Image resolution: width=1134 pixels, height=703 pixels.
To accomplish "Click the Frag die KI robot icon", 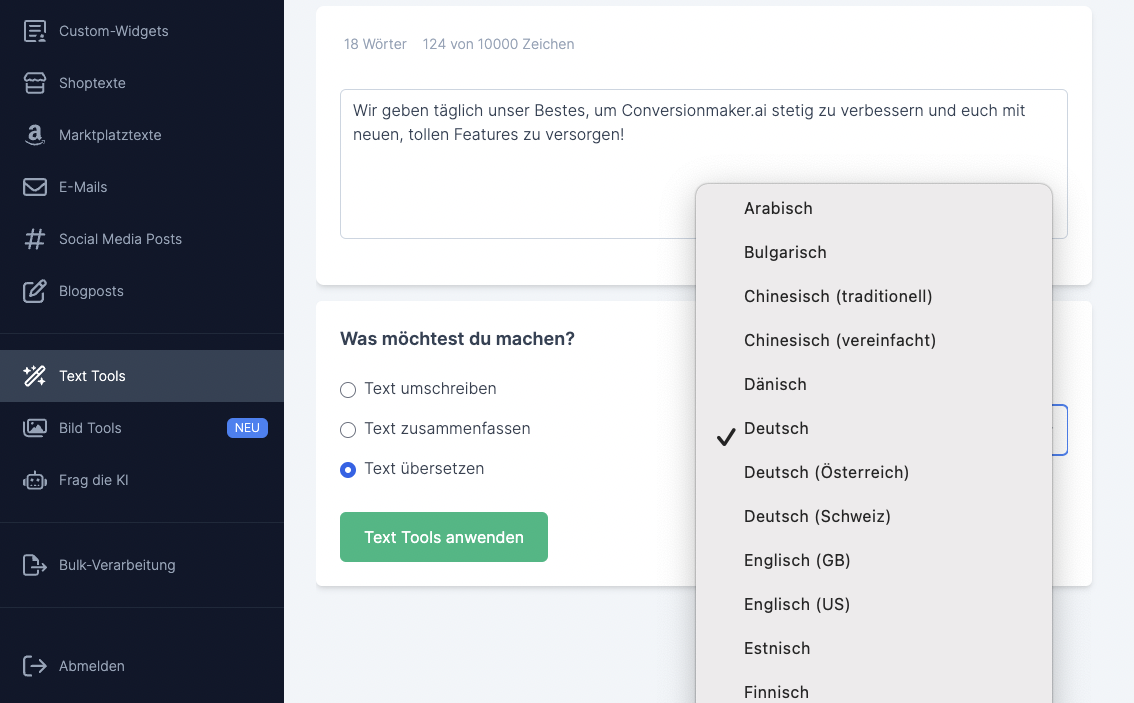I will [35, 480].
